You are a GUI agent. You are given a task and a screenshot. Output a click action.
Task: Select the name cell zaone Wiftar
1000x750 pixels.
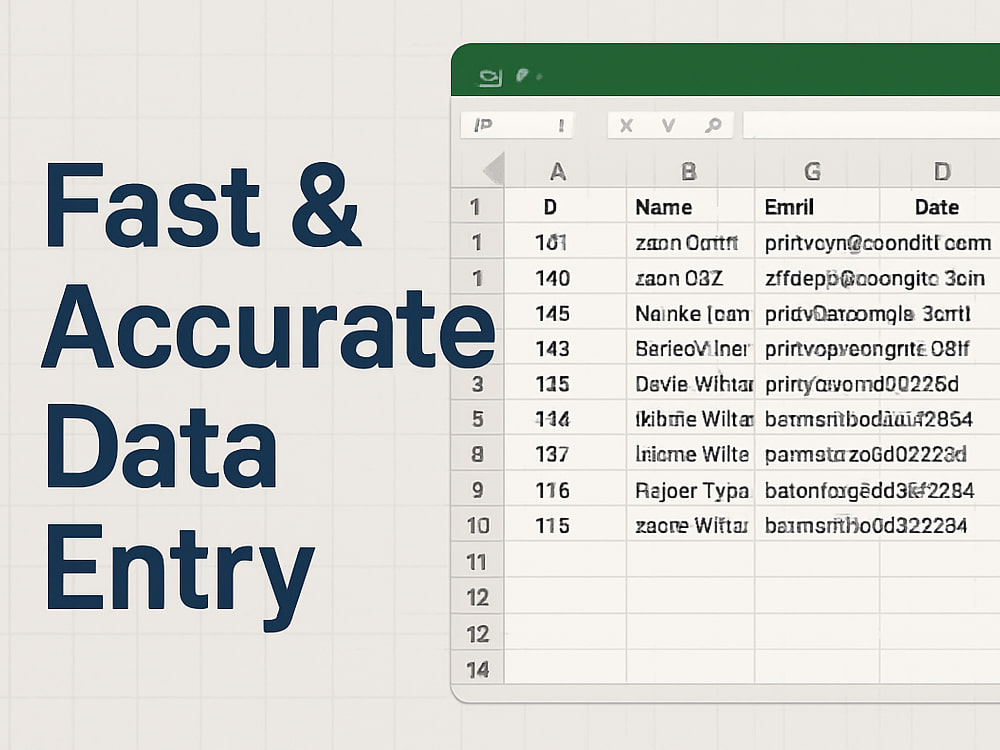coord(691,525)
